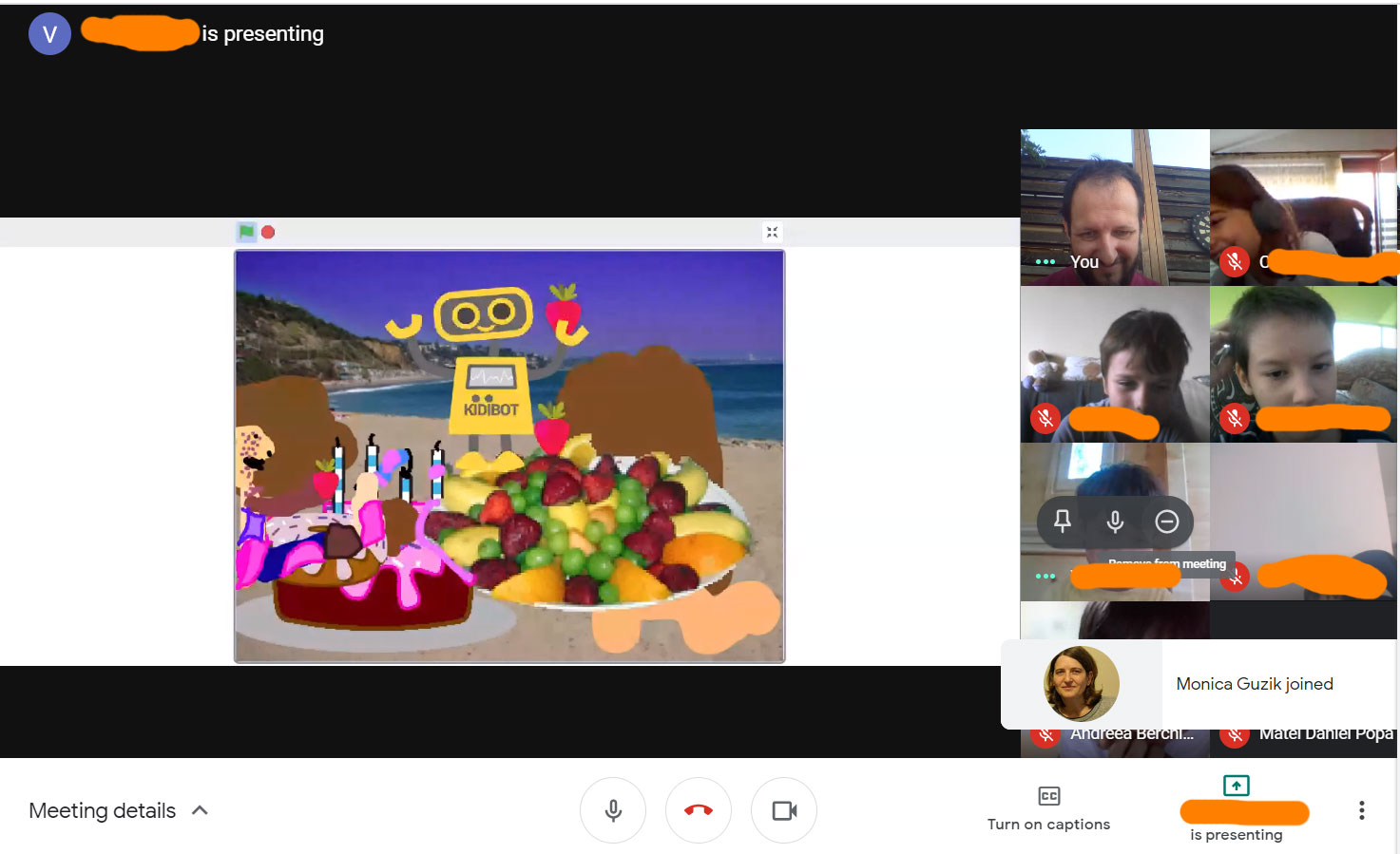Click the Monica Guzik joined notification

point(1199,684)
